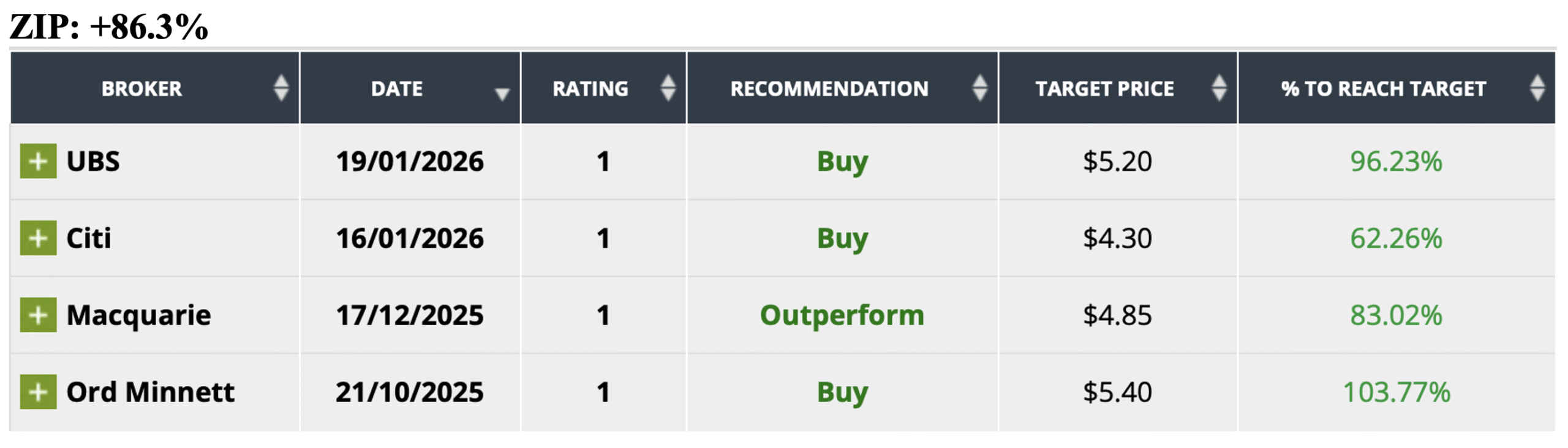Click % To Reach Target sort arrows
This screenshot has height=448, width=1568.
pyautogui.click(x=1537, y=88)
